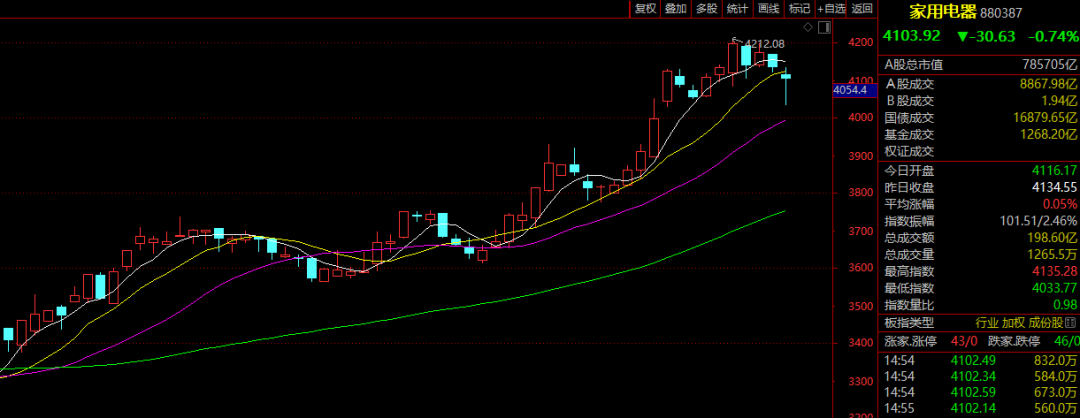The width and height of the screenshot is (1080, 418).
Task: Click the 最低指数 value 4033.77
Action: [1055, 289]
